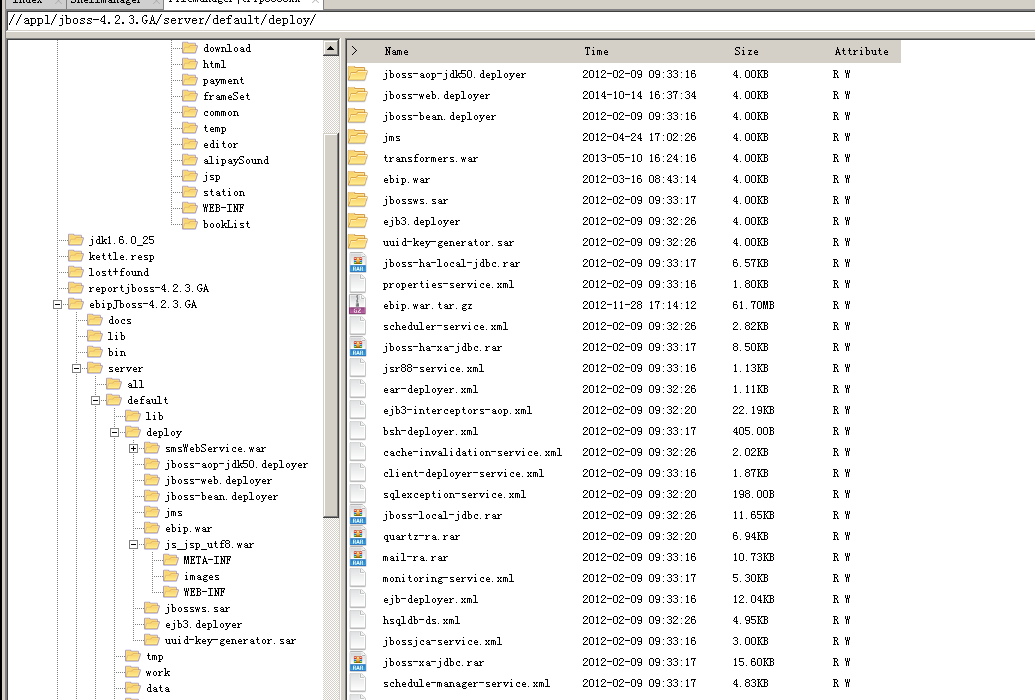Click the uuid-key-generator.sar folder icon in file list
The image size is (1035, 700).
[358, 242]
